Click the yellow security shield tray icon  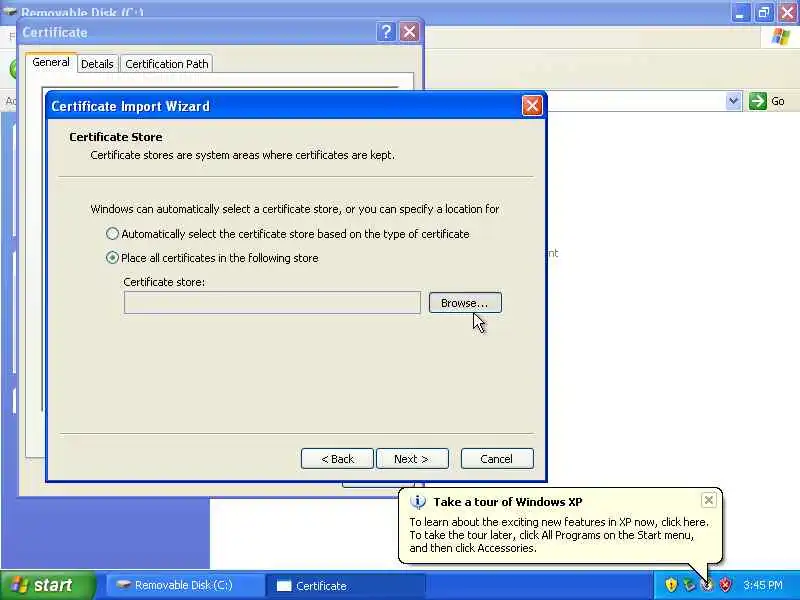[x=671, y=585]
